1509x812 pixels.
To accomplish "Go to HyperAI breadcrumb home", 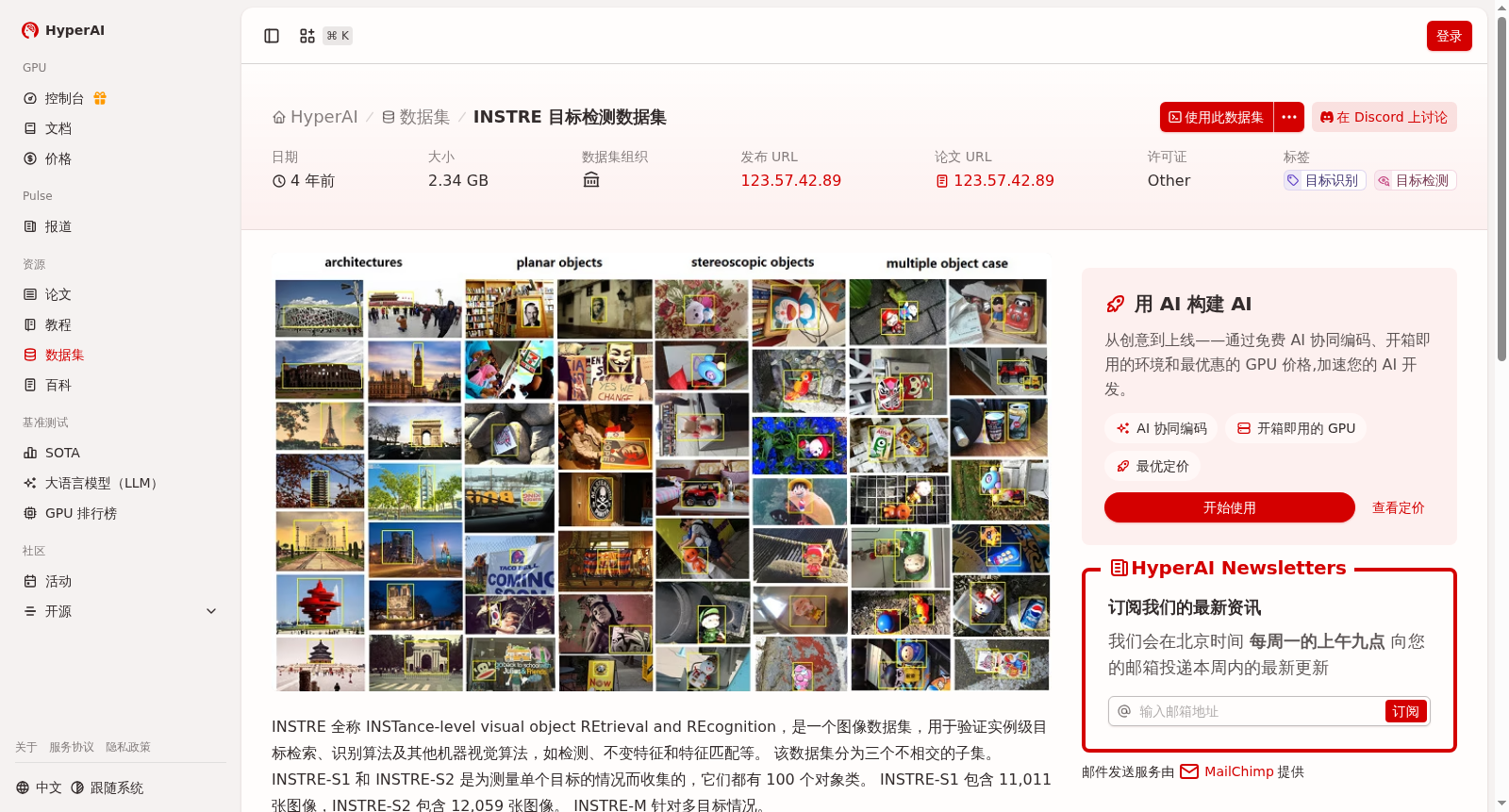I will (x=315, y=117).
